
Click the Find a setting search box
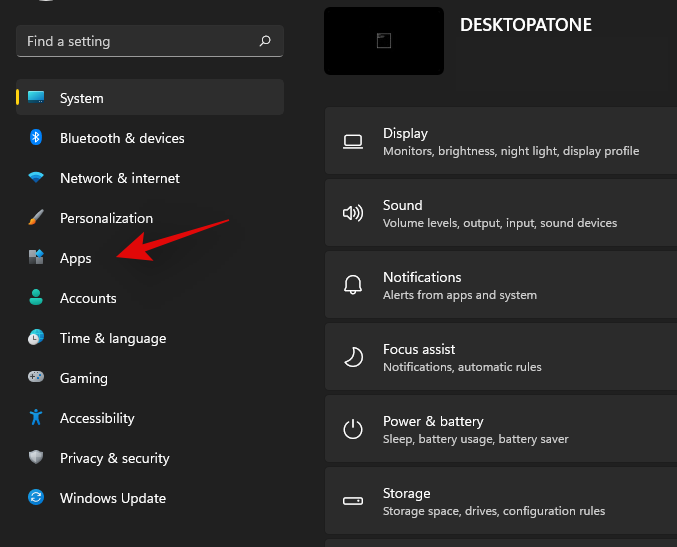pos(140,41)
